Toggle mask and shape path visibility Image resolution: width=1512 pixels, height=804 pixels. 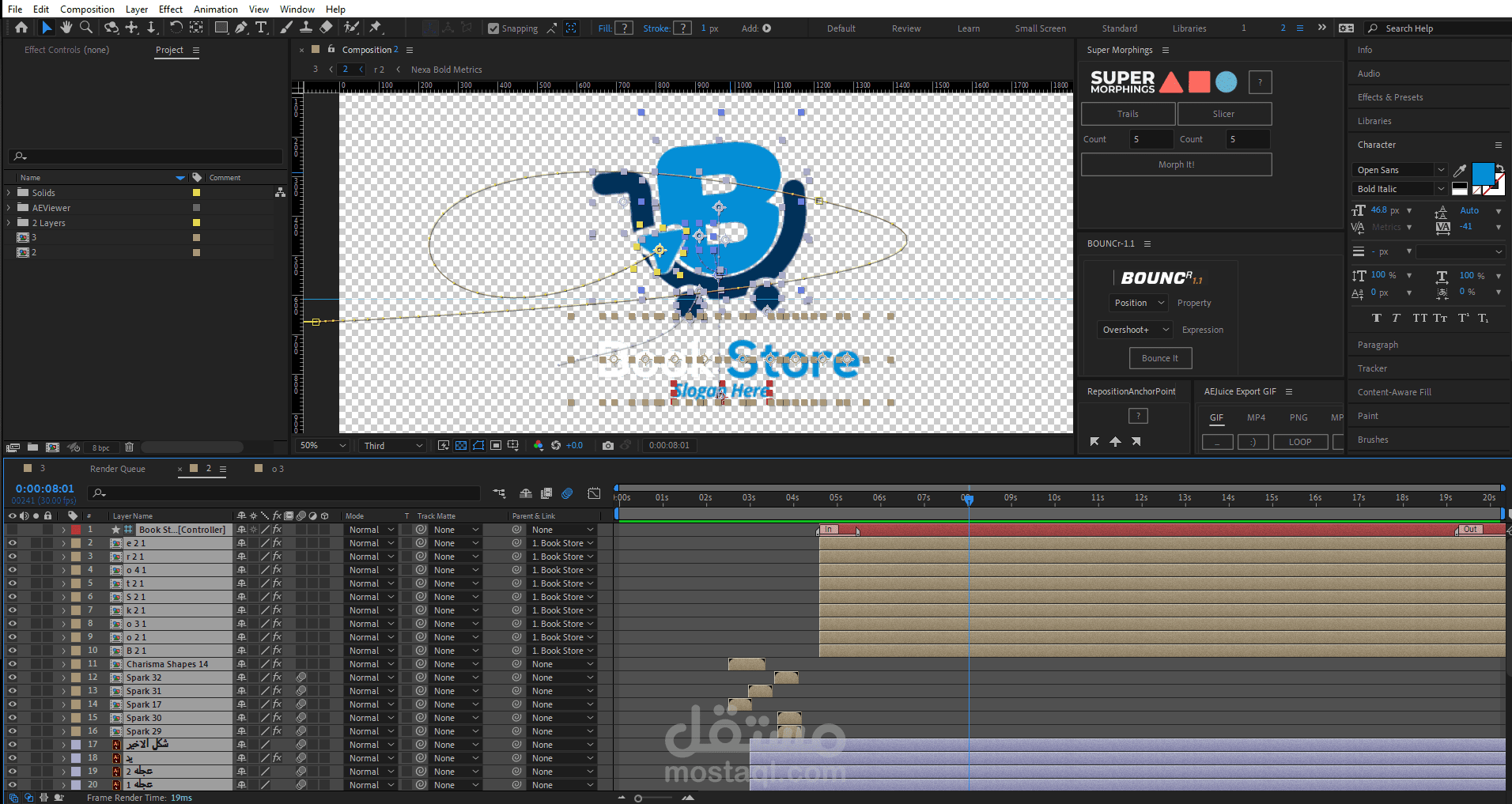point(478,446)
